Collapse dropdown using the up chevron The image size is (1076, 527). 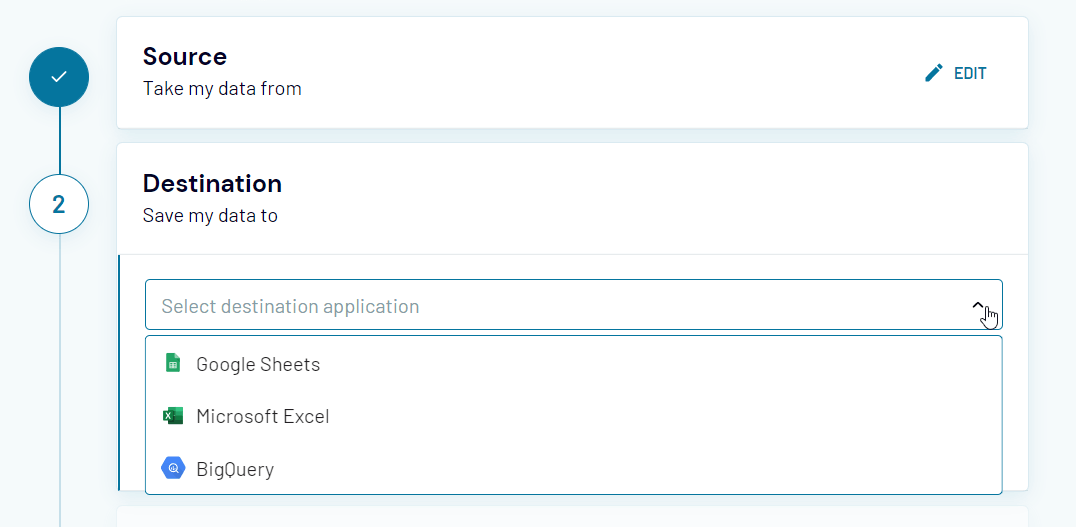(978, 306)
